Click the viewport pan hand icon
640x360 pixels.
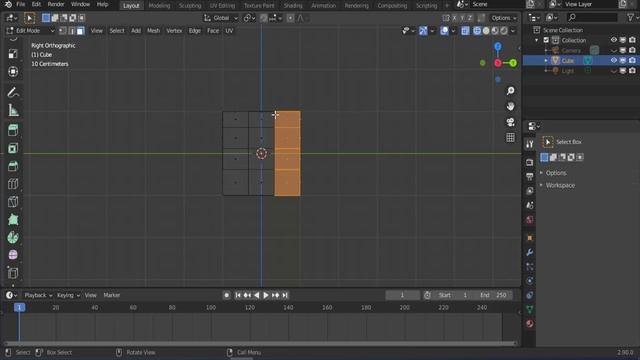(510, 106)
